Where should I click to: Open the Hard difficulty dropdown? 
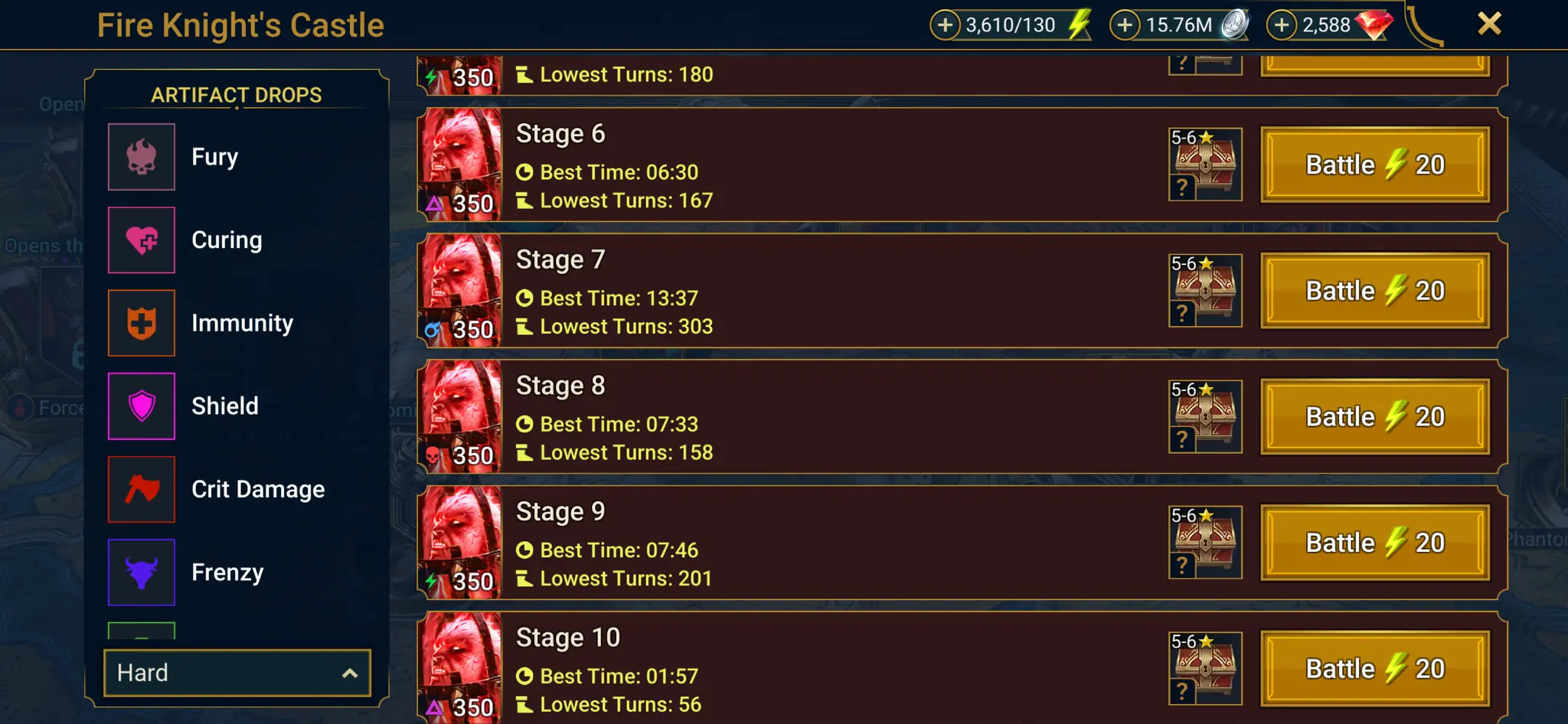(x=237, y=673)
